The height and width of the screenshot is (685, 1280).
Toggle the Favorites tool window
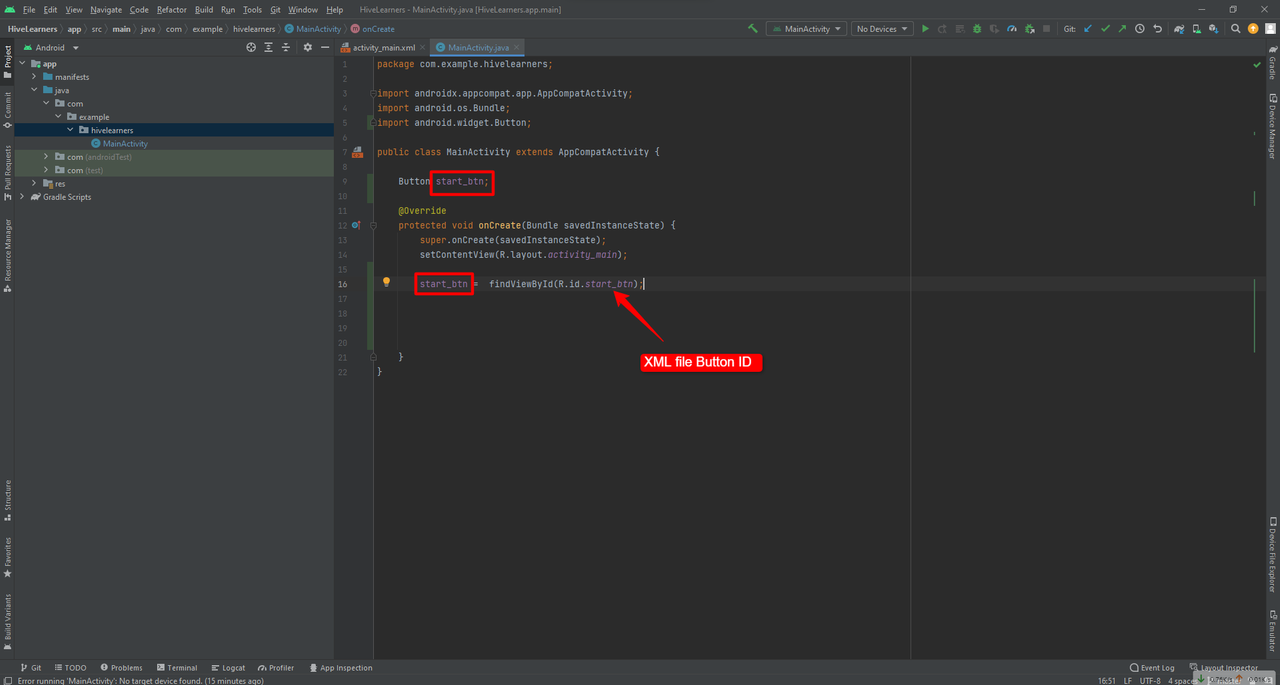pos(7,558)
